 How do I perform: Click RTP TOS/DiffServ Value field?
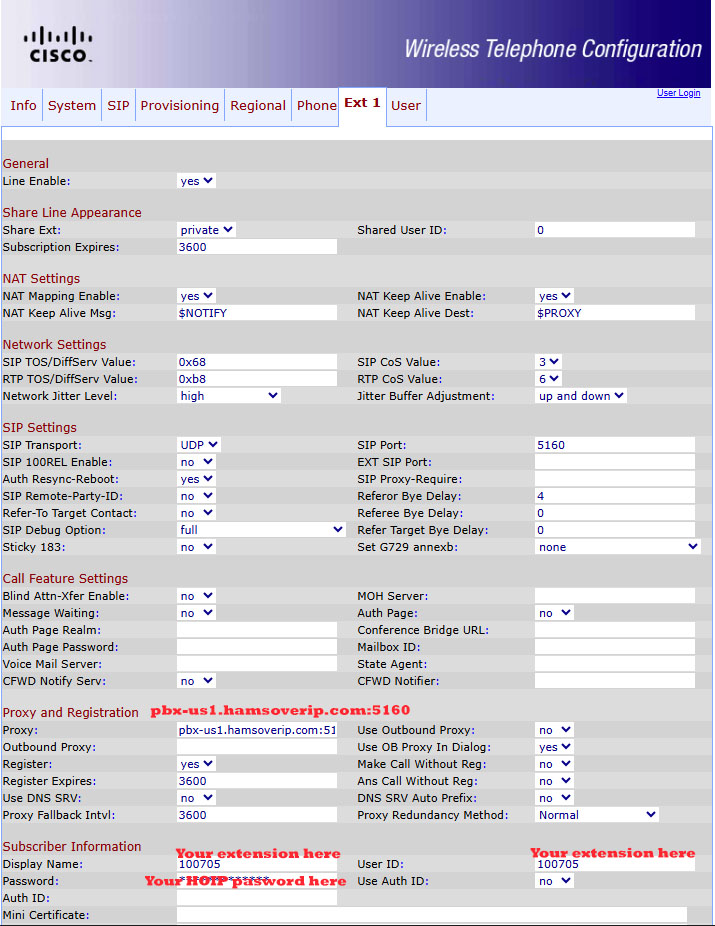tap(257, 379)
